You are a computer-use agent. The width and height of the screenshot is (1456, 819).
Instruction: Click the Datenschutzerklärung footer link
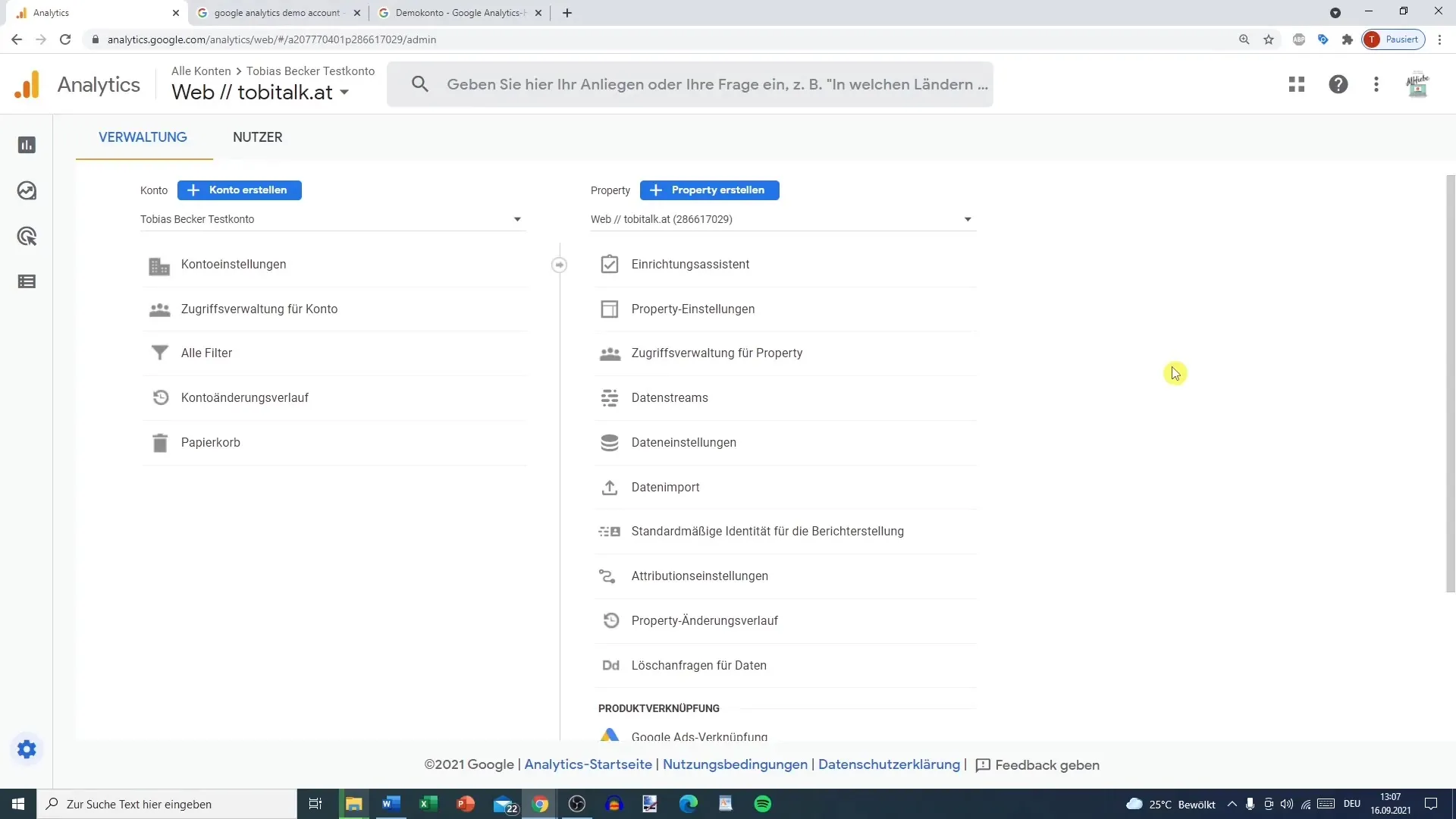(x=889, y=764)
